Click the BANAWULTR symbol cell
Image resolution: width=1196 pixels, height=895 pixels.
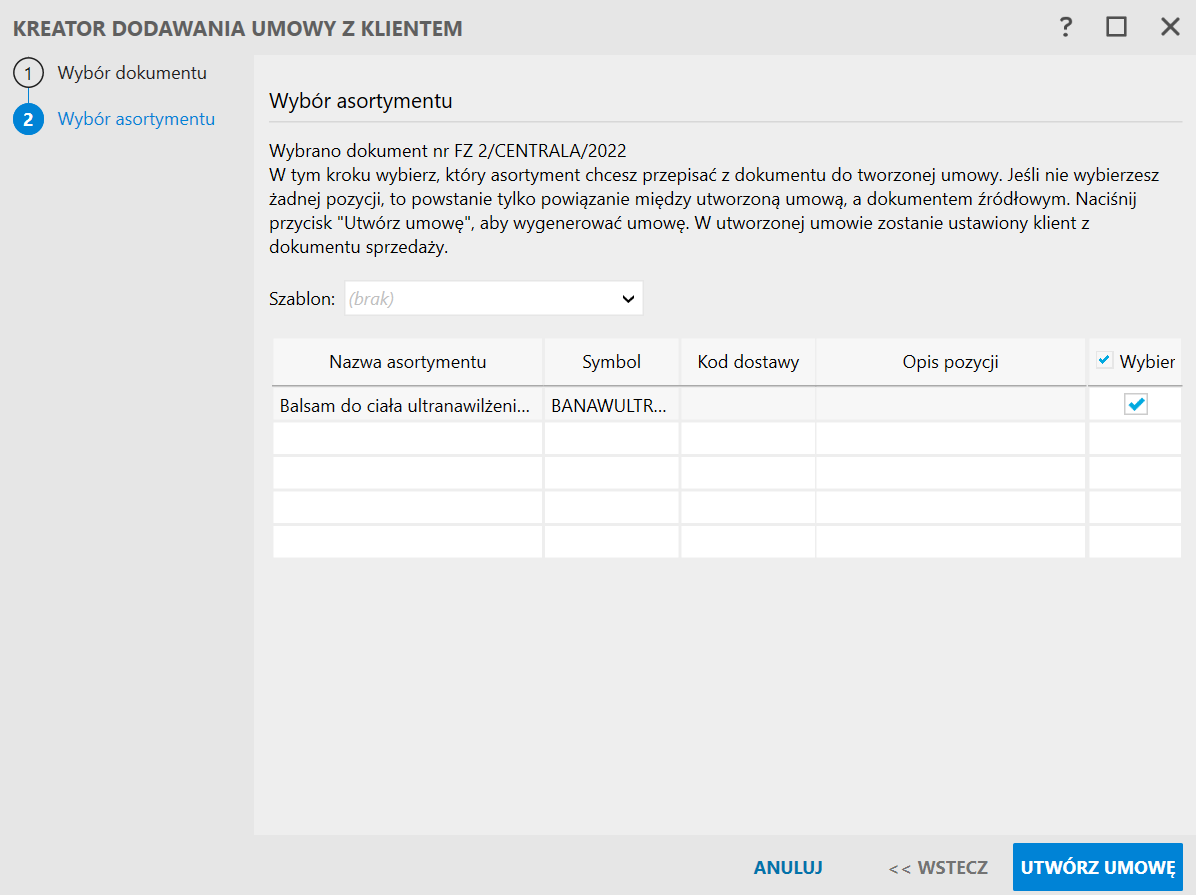(x=611, y=405)
